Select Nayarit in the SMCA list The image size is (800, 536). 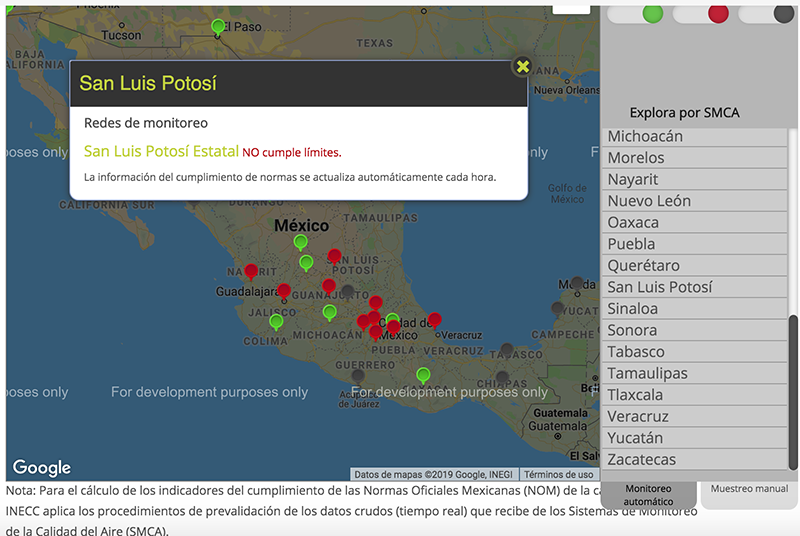pos(694,180)
